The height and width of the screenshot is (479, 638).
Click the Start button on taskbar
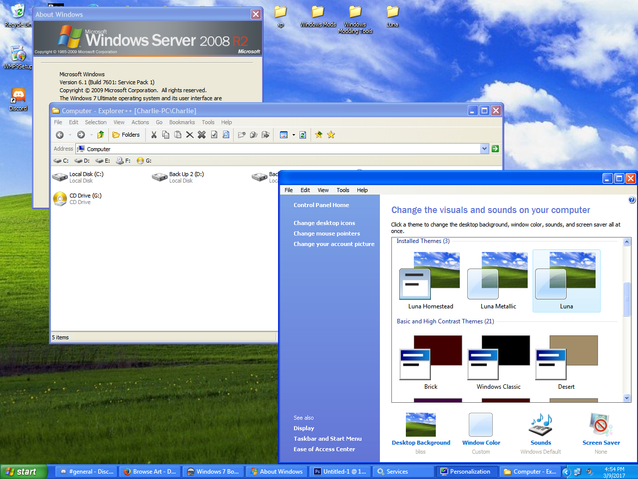click(x=22, y=471)
